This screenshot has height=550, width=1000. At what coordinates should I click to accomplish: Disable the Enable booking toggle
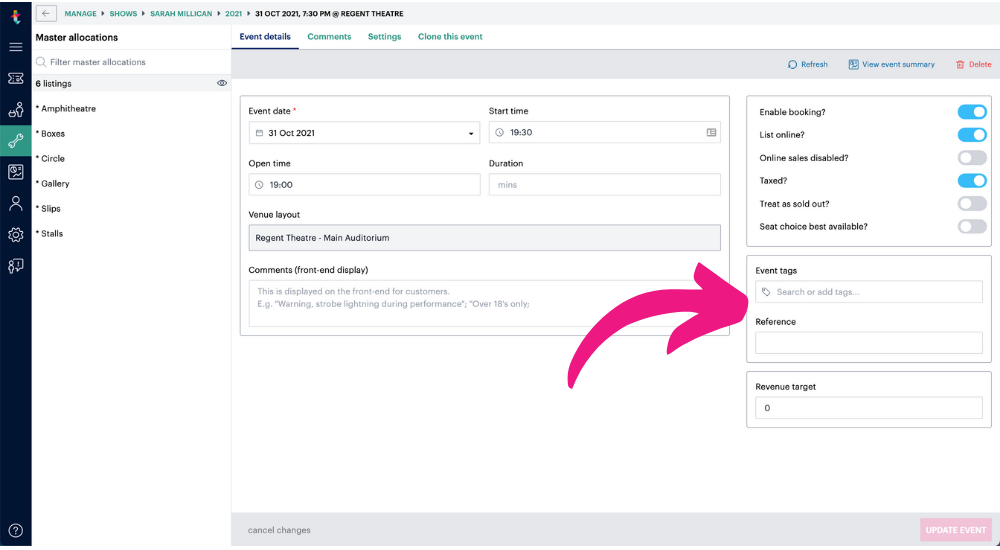972,112
